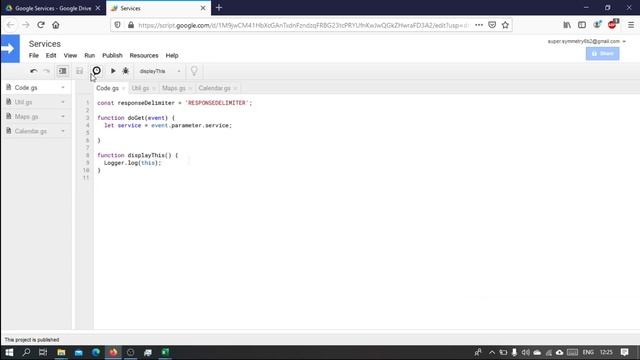Close the Maps.gs editor tab
The image size is (640, 360).
pyautogui.click(x=190, y=89)
